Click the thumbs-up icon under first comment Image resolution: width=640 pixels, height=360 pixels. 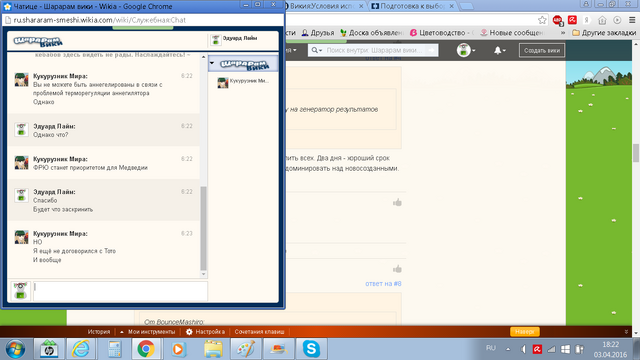[397, 202]
